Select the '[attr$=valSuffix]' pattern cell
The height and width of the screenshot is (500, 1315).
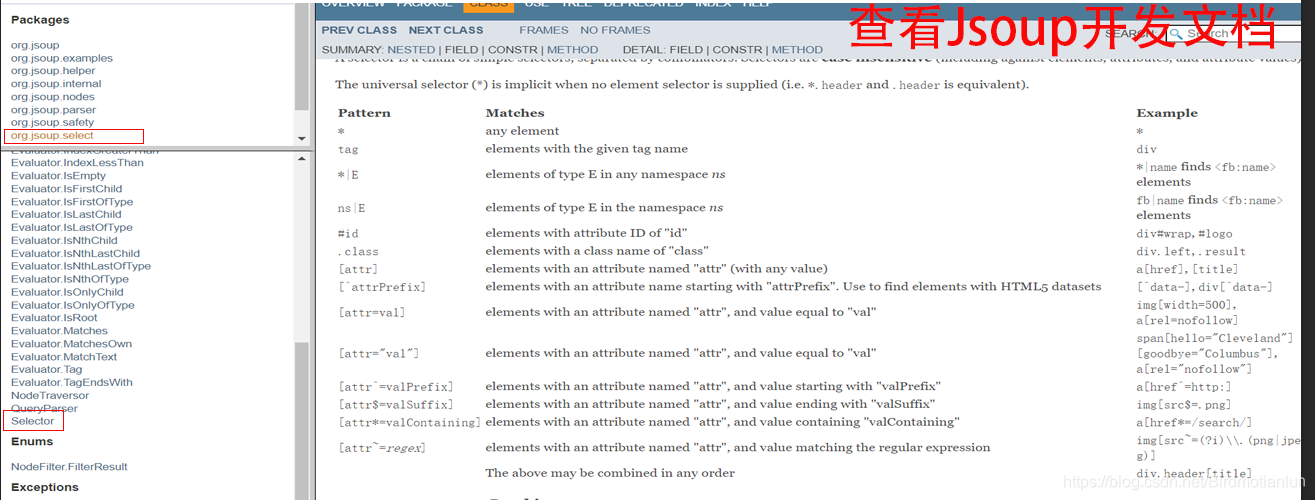[x=395, y=405]
